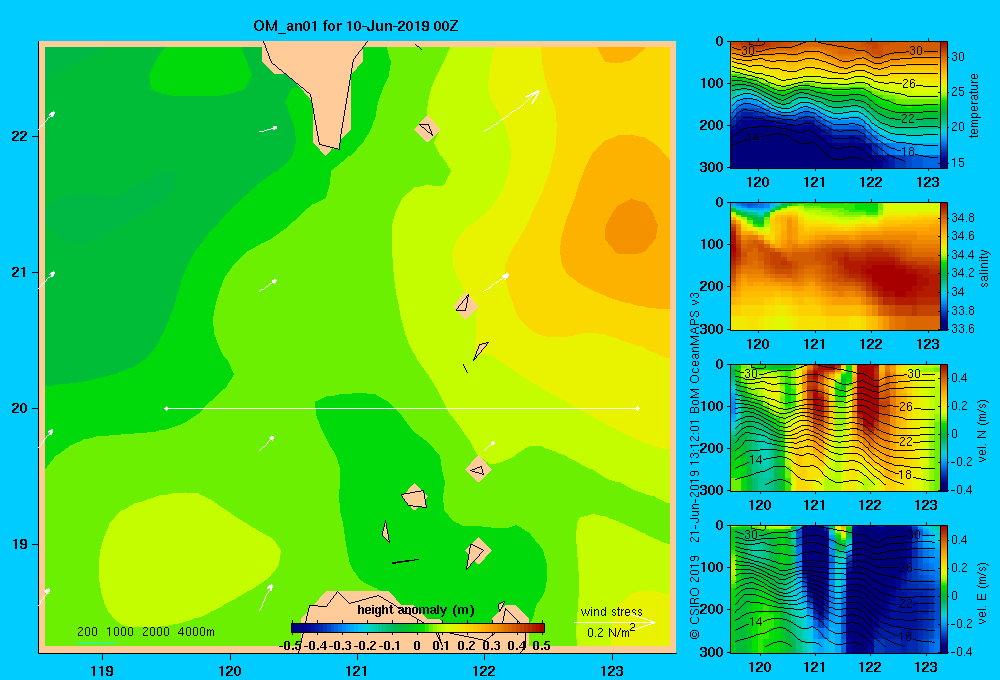
Task: Click the island near 19.3N 121.45E
Action: pos(415,497)
